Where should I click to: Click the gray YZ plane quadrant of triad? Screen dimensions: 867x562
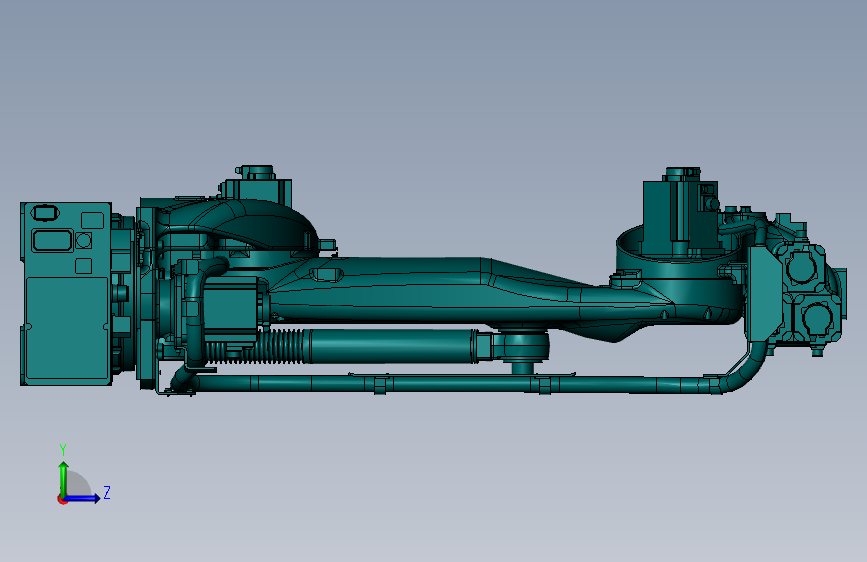pos(77,485)
